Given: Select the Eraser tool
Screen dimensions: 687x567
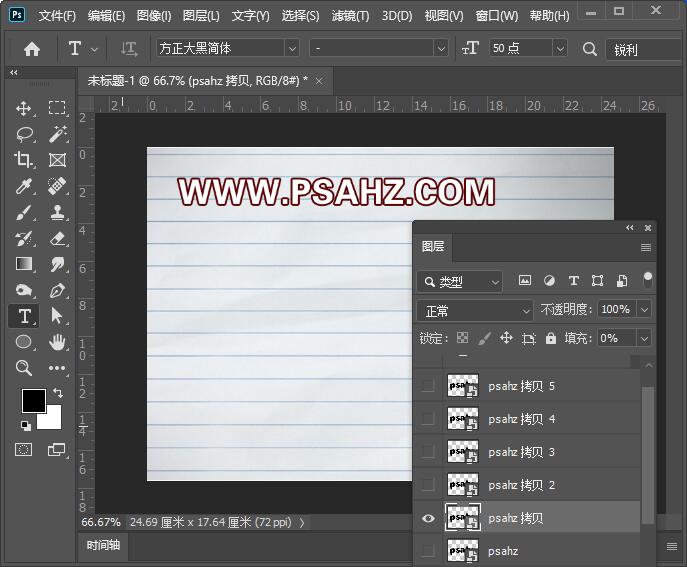Looking at the screenshot, I should pyautogui.click(x=57, y=238).
